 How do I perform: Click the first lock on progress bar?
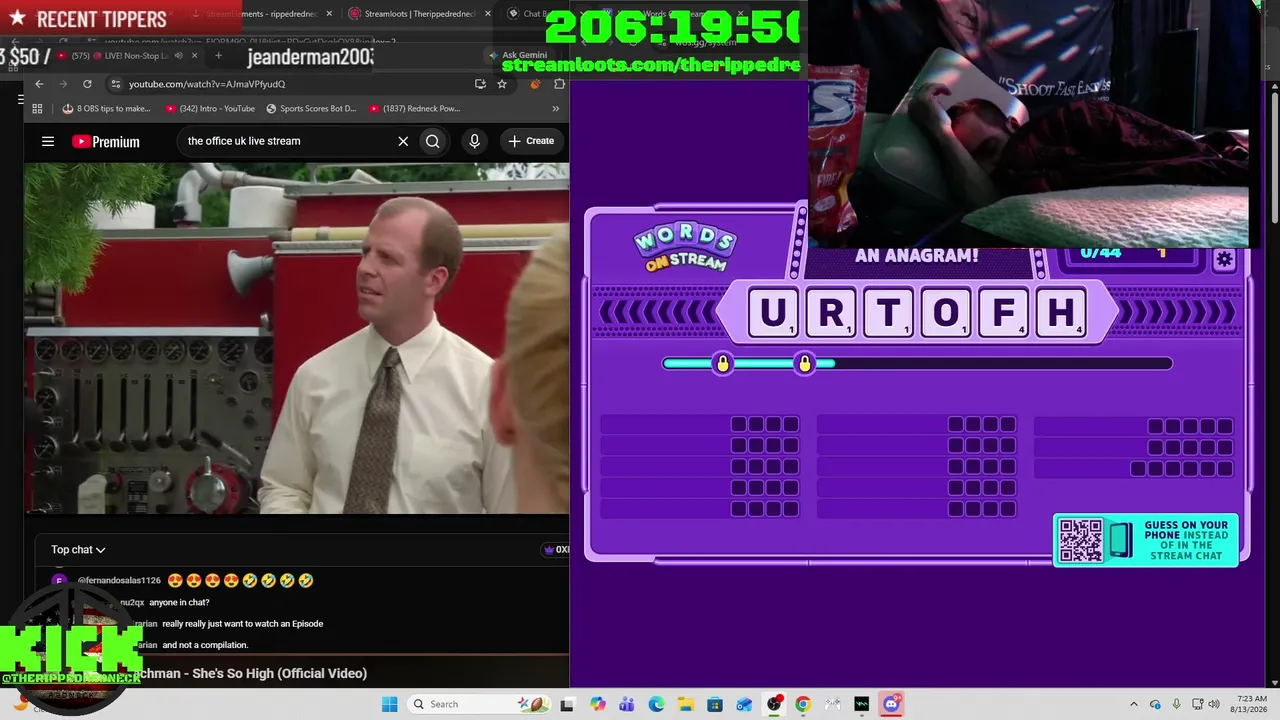723,363
